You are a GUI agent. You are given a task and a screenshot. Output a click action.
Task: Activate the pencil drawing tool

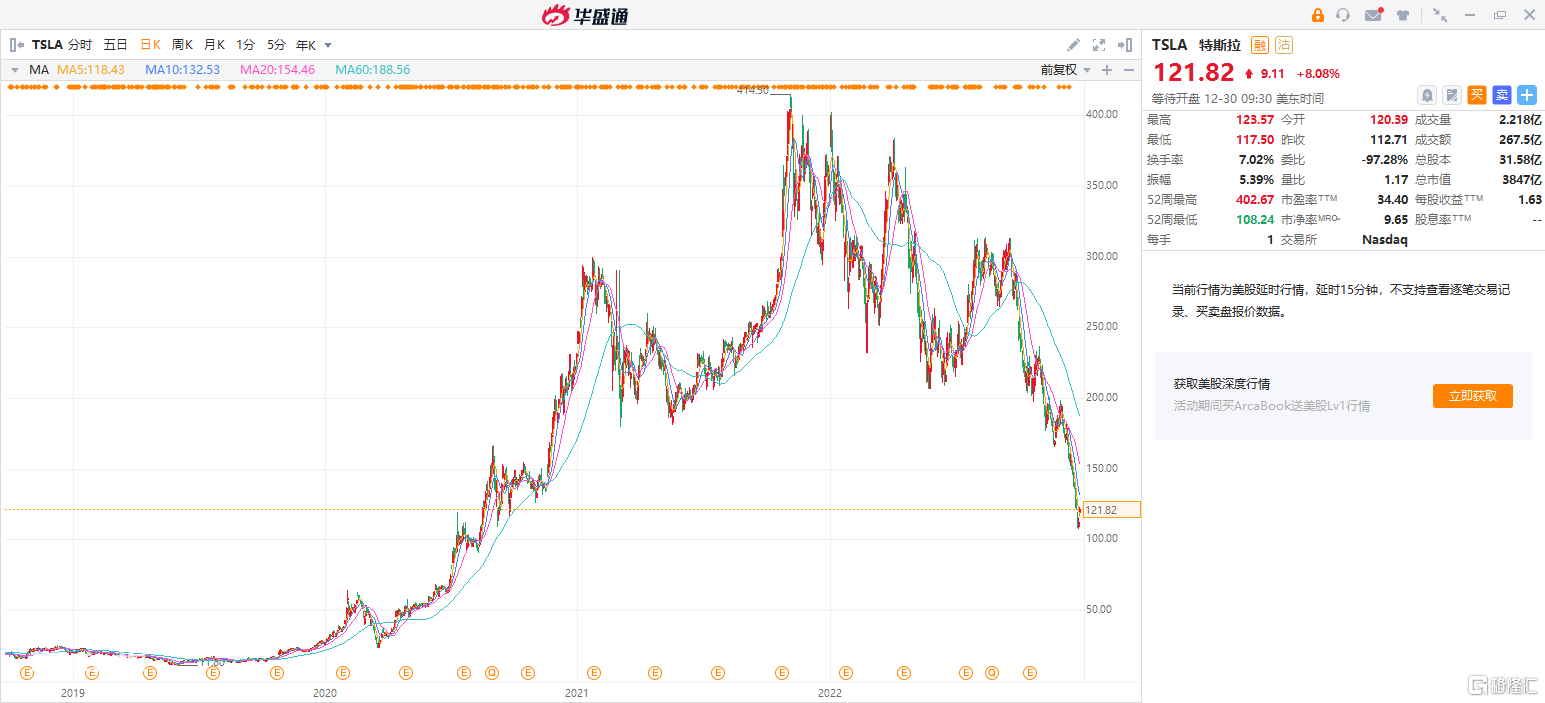pyautogui.click(x=1074, y=45)
